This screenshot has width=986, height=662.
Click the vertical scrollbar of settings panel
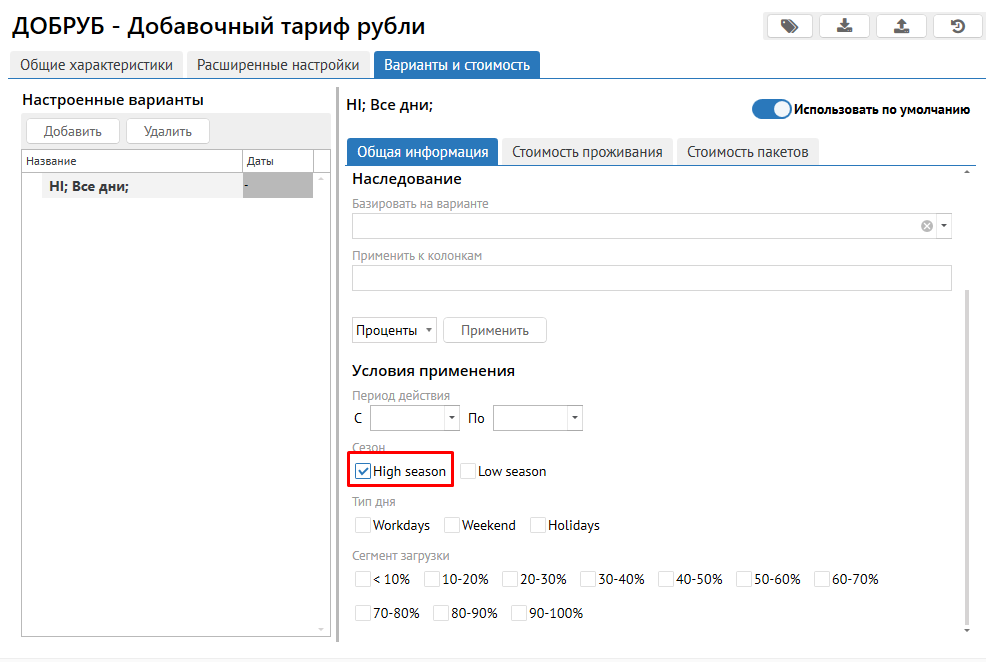[x=966, y=450]
